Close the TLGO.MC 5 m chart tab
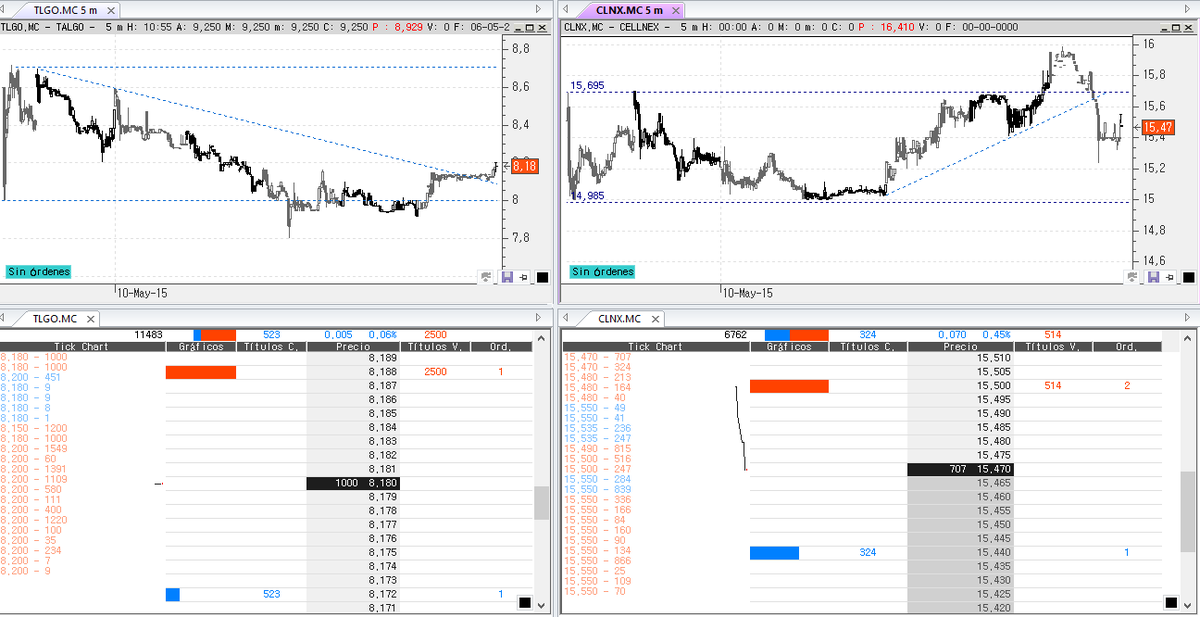This screenshot has height=617, width=1200. click(x=110, y=10)
